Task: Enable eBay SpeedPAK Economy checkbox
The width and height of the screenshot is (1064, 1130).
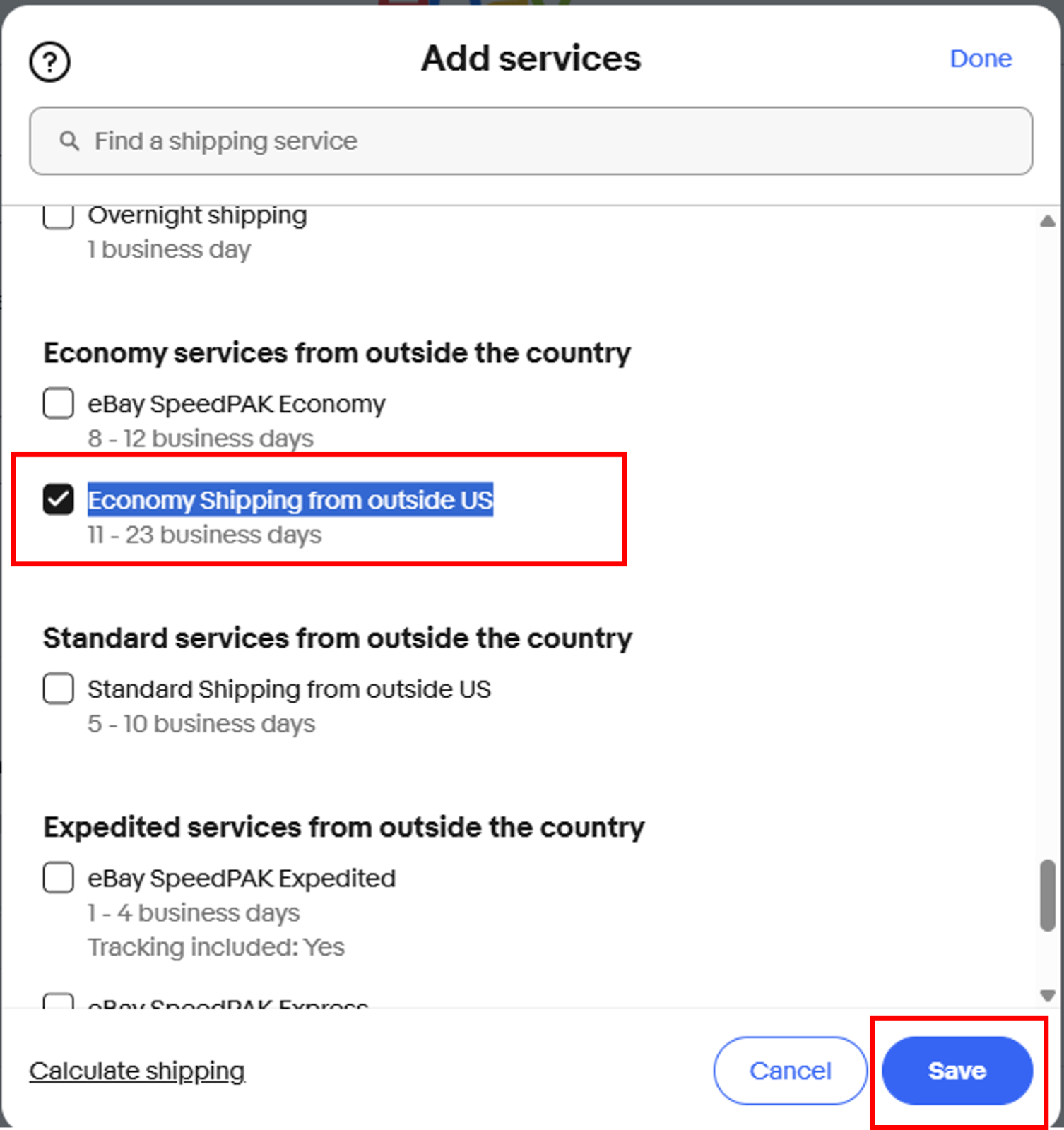Action: click(x=58, y=403)
